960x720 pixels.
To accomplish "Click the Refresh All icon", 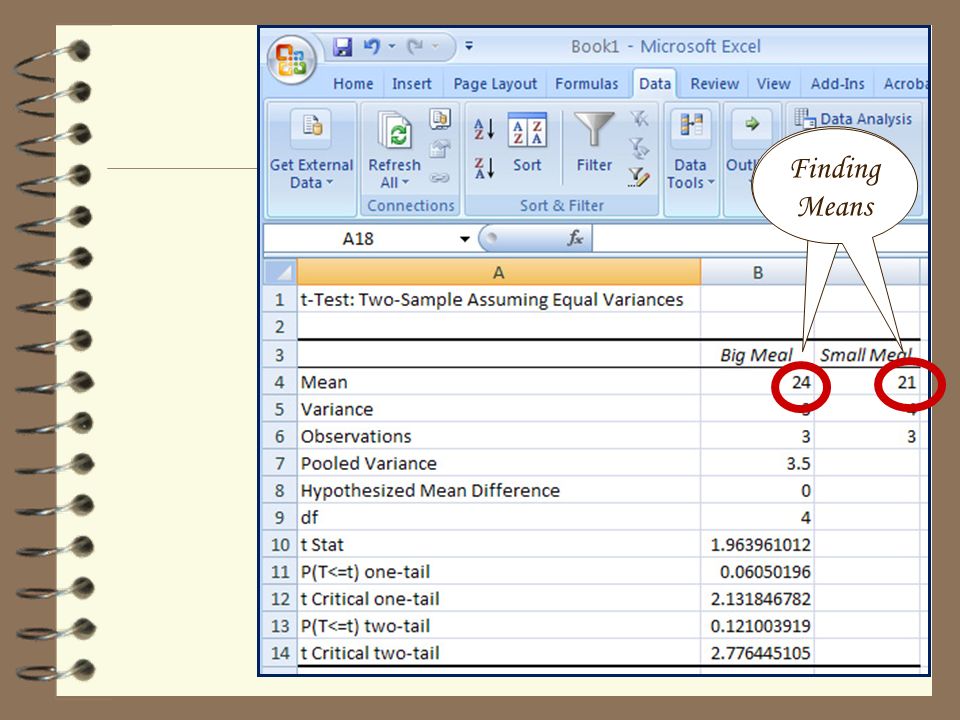I will [394, 132].
